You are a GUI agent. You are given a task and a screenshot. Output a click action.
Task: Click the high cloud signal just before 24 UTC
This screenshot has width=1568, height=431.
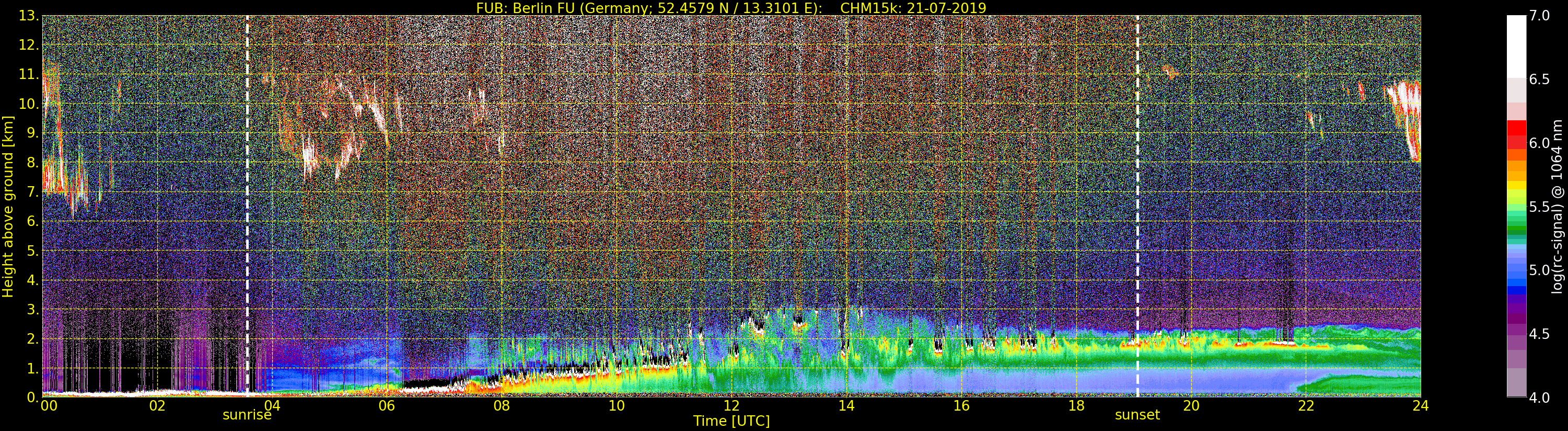[x=1407, y=116]
